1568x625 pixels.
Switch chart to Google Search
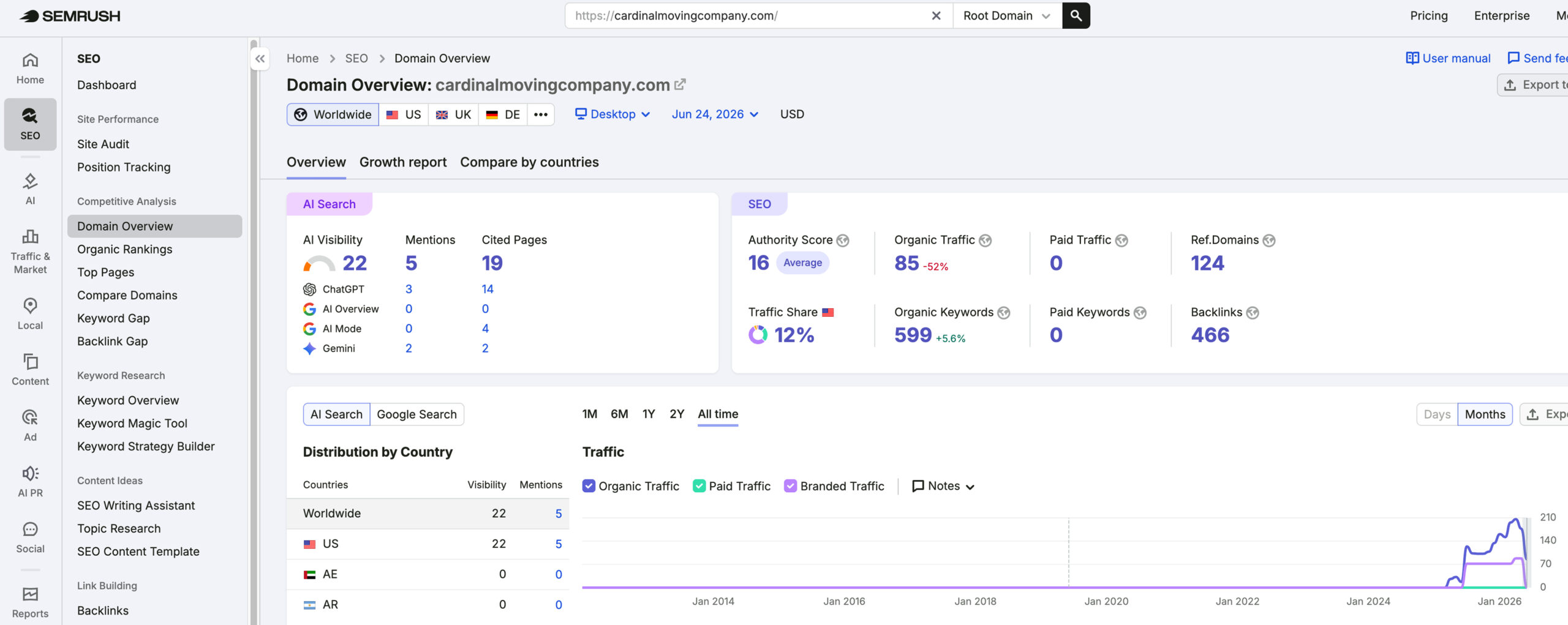[x=417, y=414]
